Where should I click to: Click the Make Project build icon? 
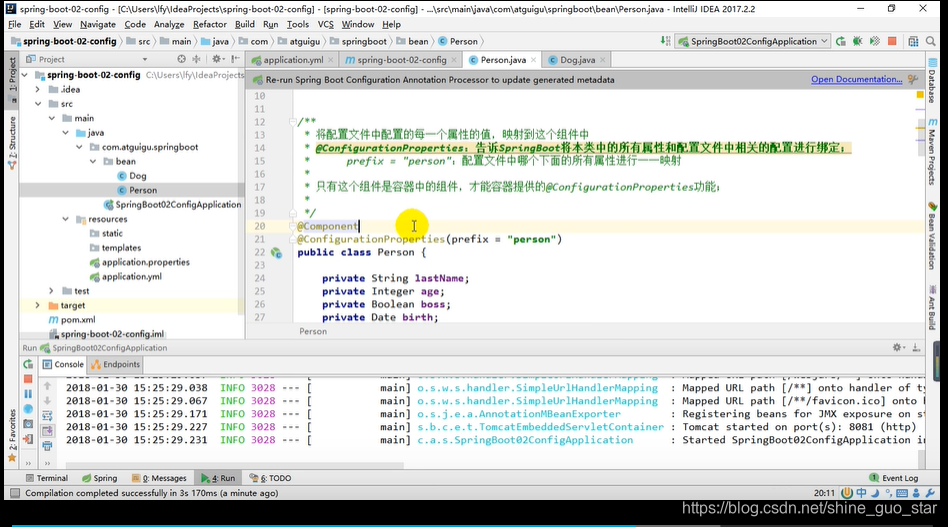[x=665, y=41]
